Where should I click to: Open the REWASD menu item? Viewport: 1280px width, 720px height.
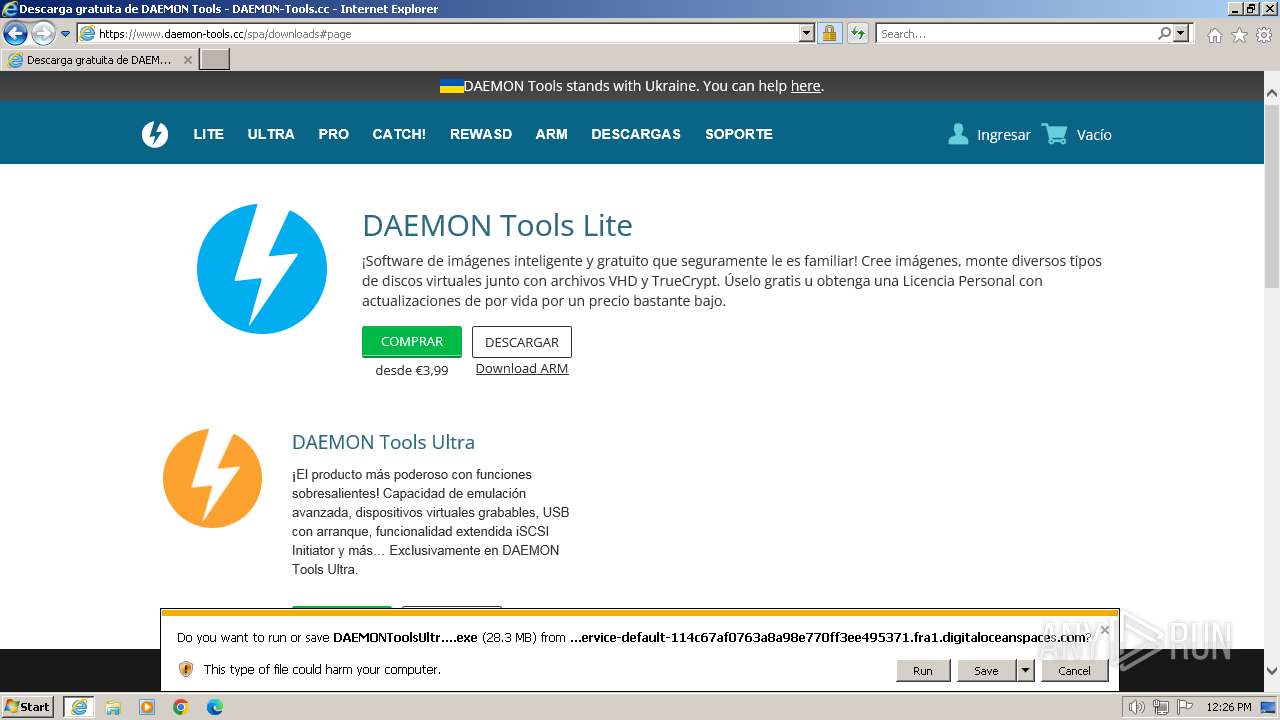tap(481, 134)
